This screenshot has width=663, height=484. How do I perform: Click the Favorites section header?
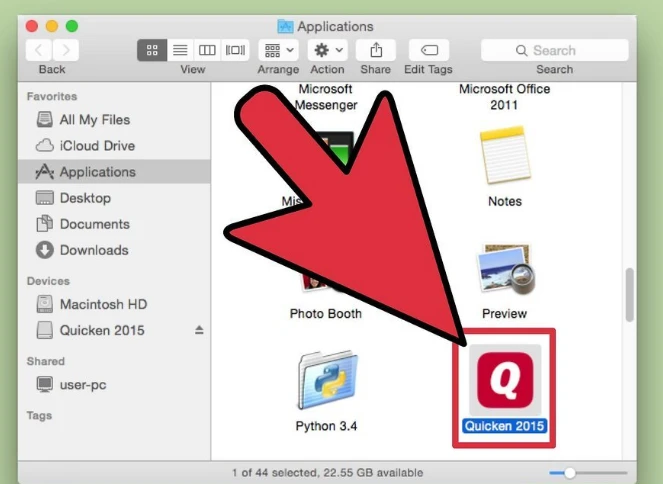(x=52, y=96)
